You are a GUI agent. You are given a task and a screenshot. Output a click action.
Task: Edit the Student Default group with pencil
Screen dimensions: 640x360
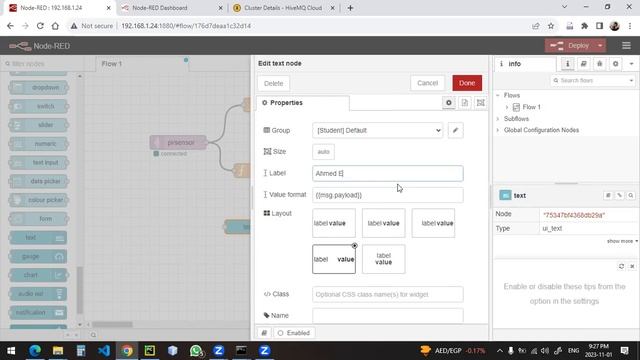[x=456, y=131]
